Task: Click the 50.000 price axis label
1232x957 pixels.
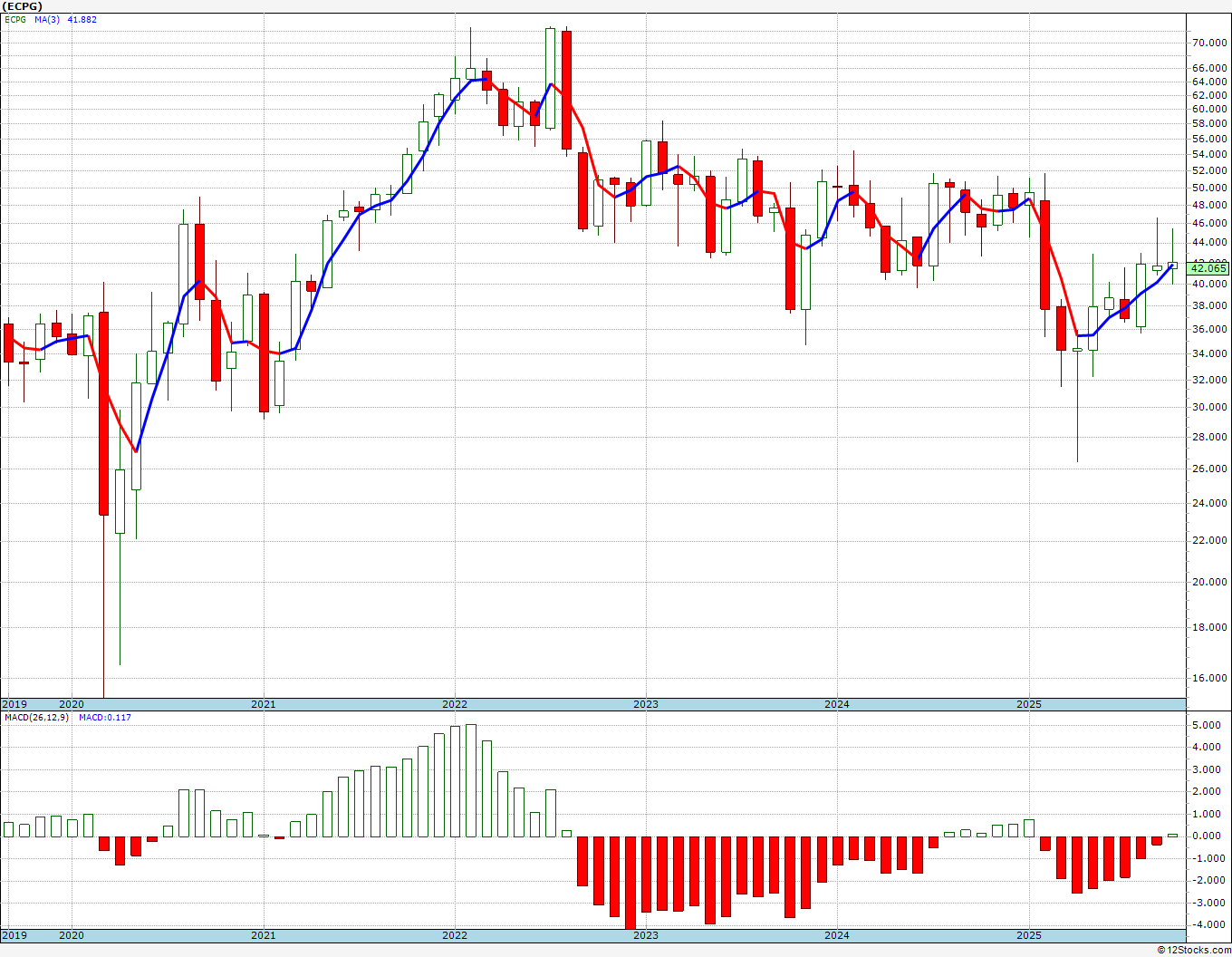Action: pos(1209,188)
